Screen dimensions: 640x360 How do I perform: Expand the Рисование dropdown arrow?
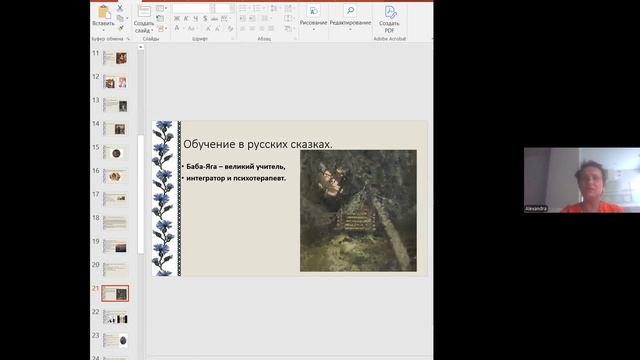(313, 30)
